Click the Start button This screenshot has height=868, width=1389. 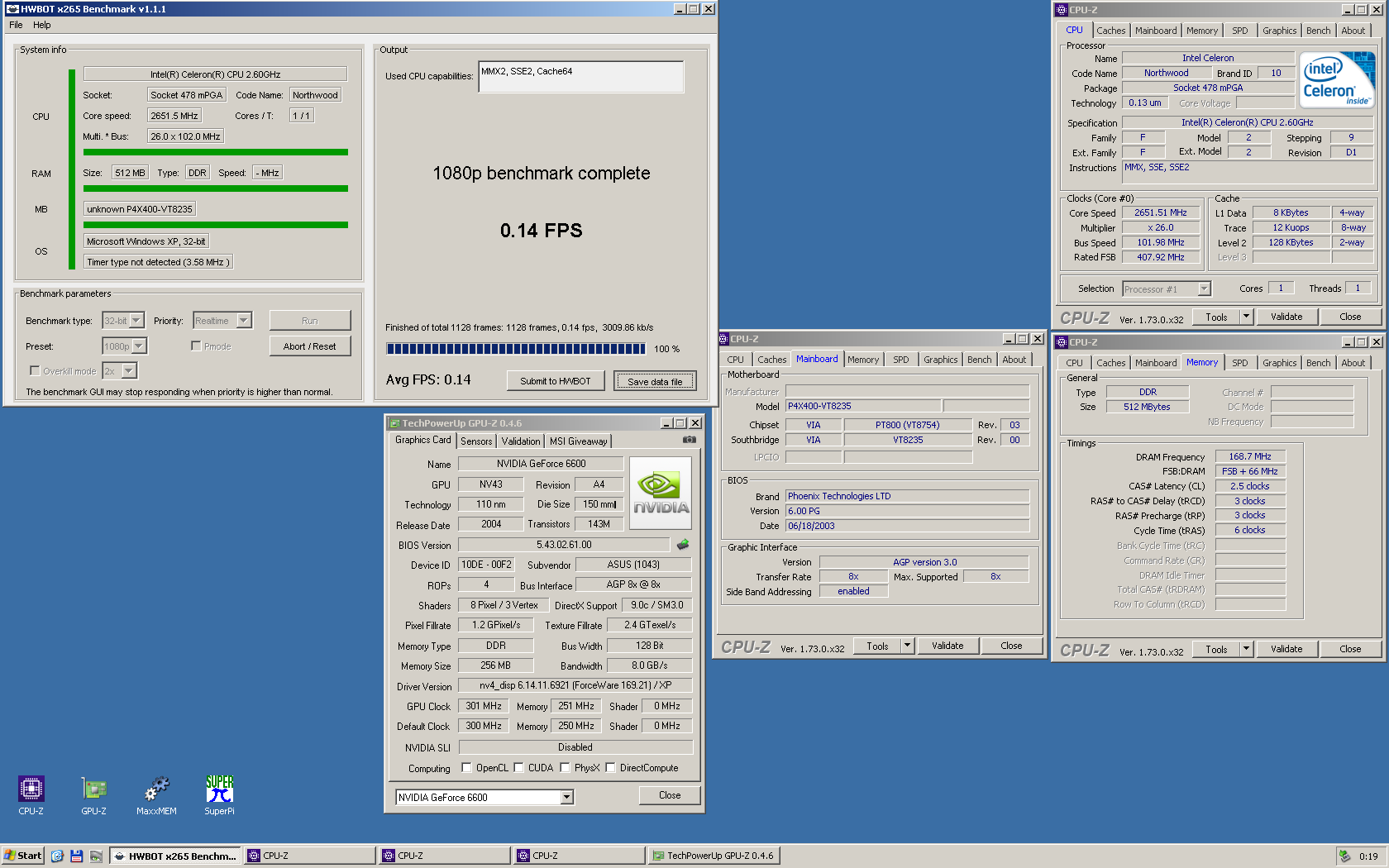[23, 856]
